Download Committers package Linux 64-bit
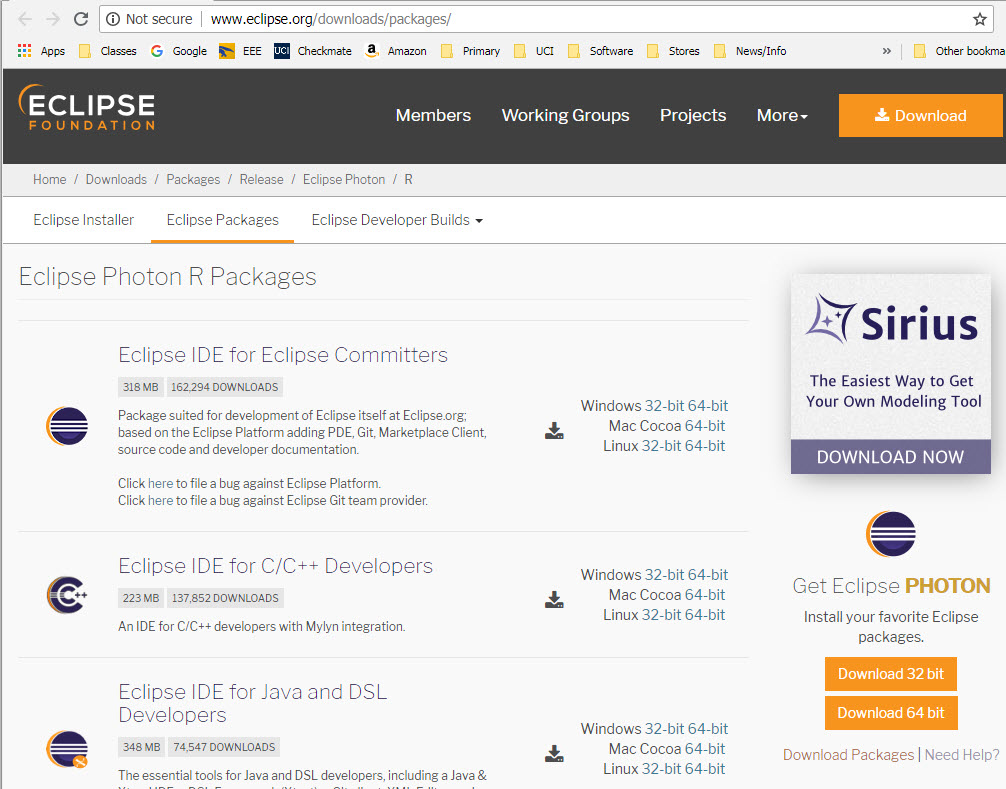 [x=704, y=446]
